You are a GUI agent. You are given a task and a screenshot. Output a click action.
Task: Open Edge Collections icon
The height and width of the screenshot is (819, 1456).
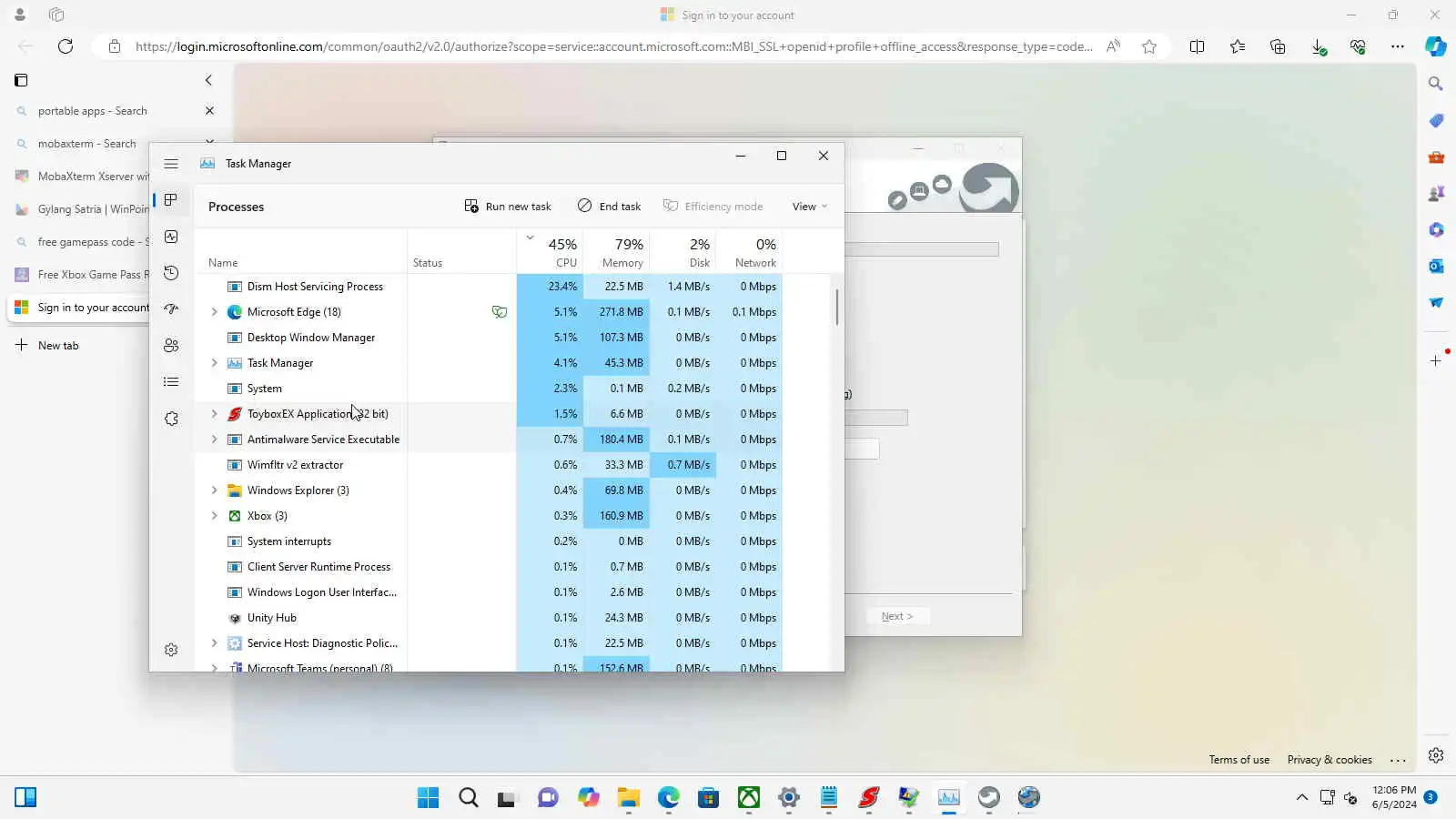pyautogui.click(x=1278, y=46)
